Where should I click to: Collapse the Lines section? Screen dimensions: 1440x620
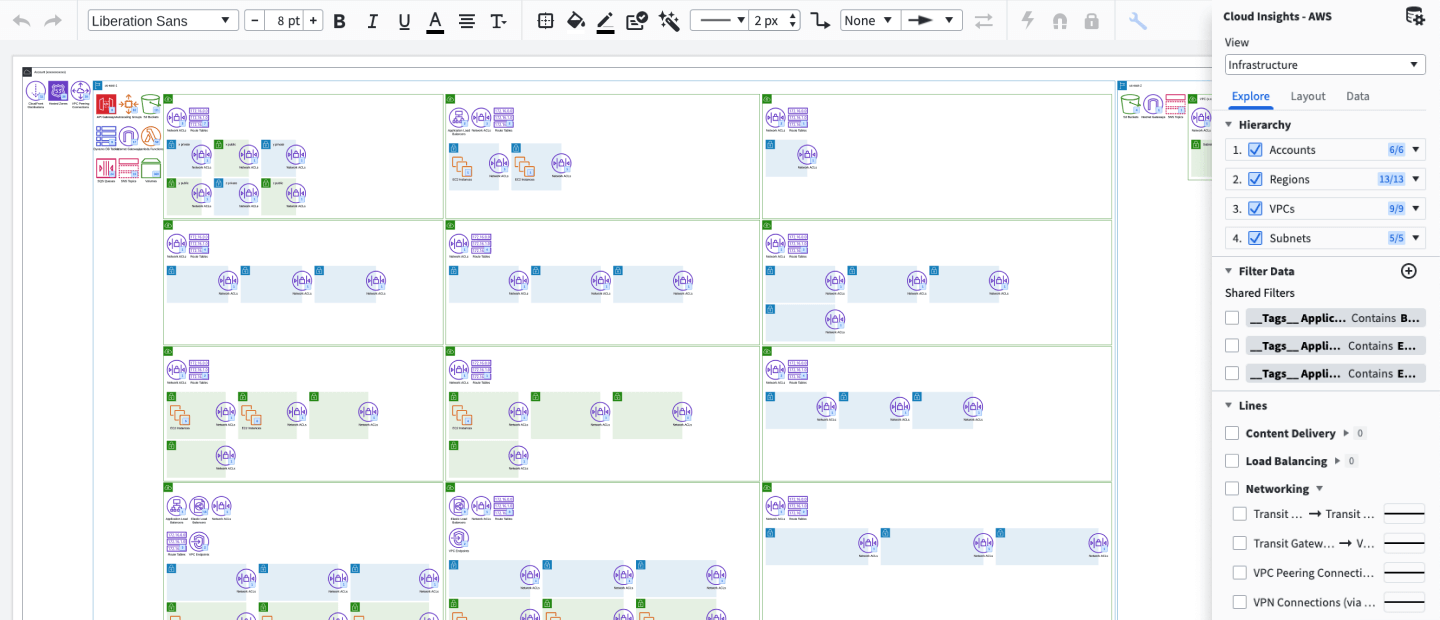click(1230, 406)
